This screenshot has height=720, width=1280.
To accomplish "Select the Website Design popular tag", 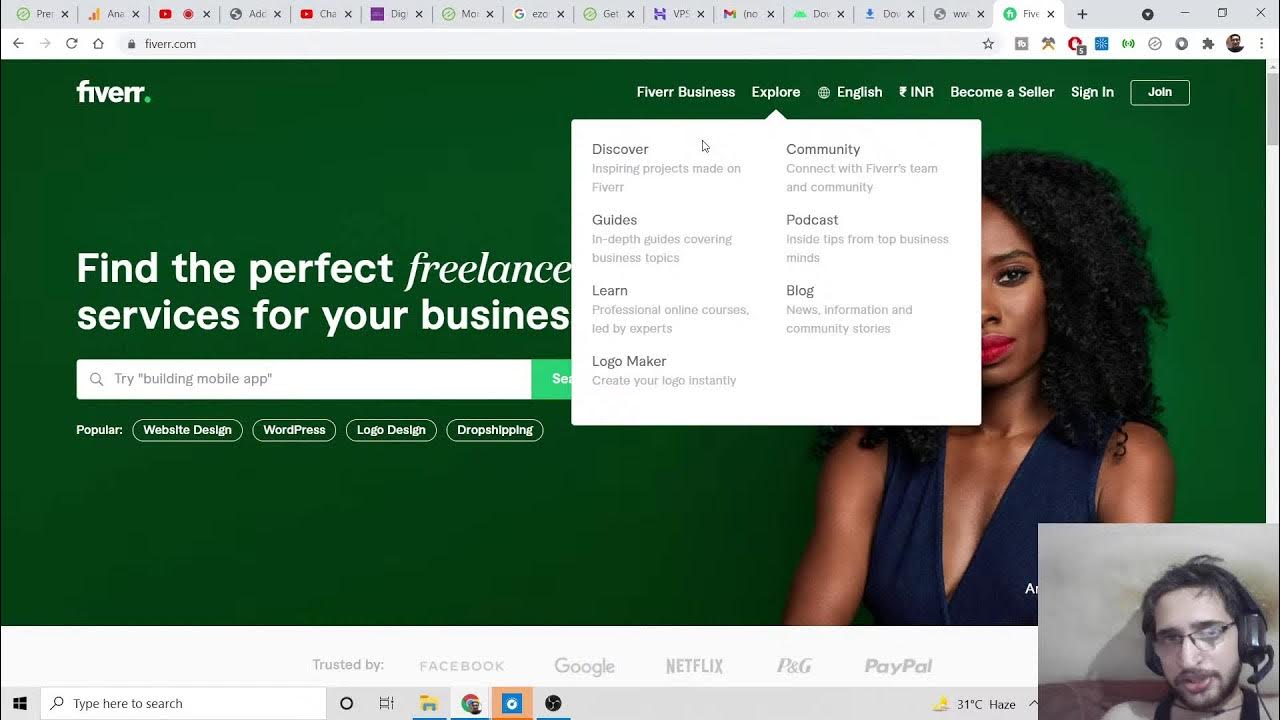I will (187, 430).
